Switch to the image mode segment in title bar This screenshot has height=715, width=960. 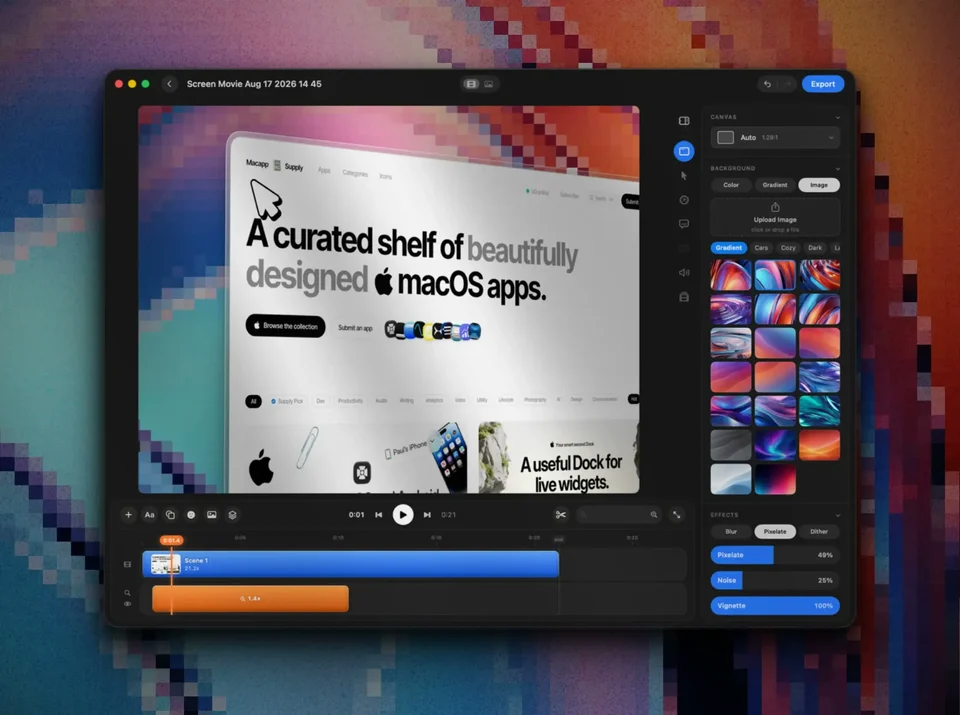tap(489, 84)
